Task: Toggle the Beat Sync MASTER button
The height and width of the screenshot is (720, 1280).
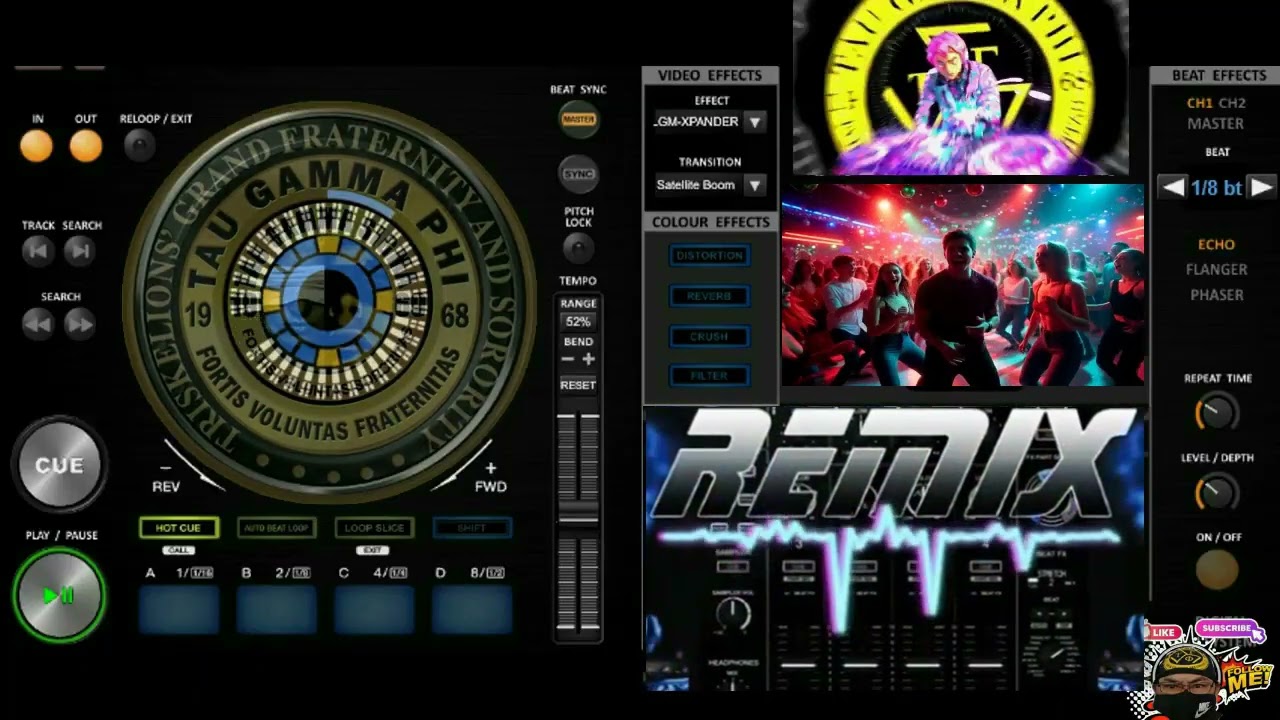Action: pos(578,119)
